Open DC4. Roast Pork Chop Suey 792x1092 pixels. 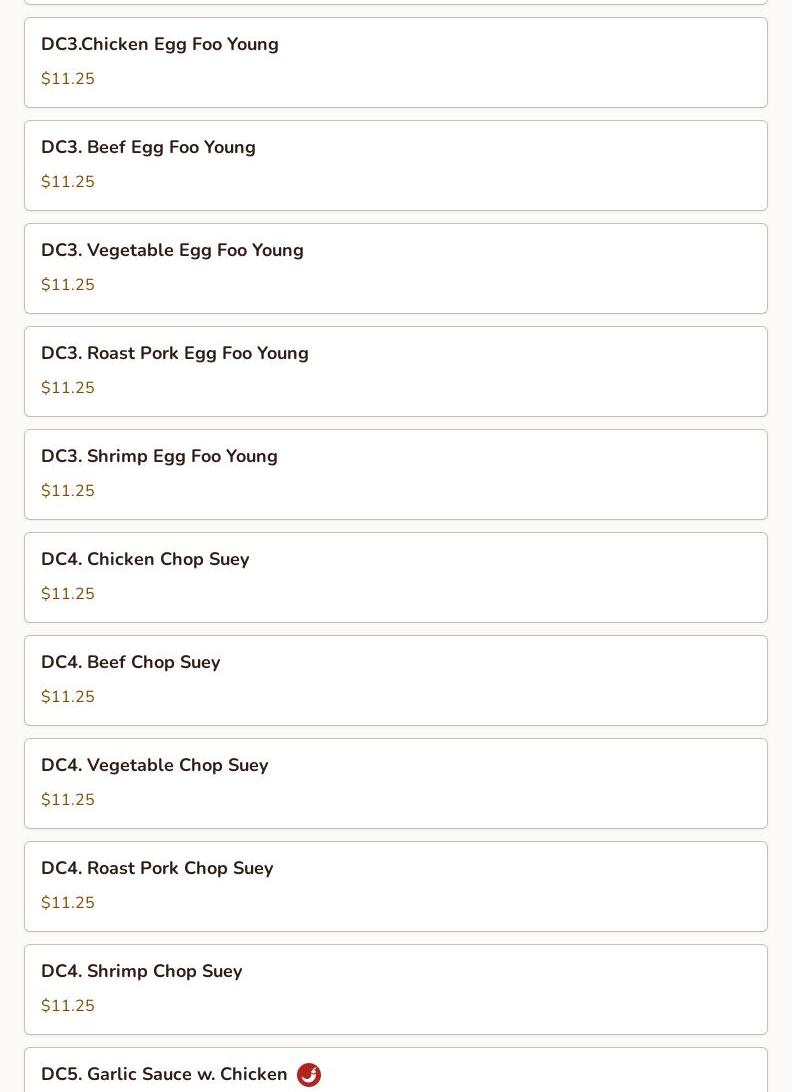(396, 887)
